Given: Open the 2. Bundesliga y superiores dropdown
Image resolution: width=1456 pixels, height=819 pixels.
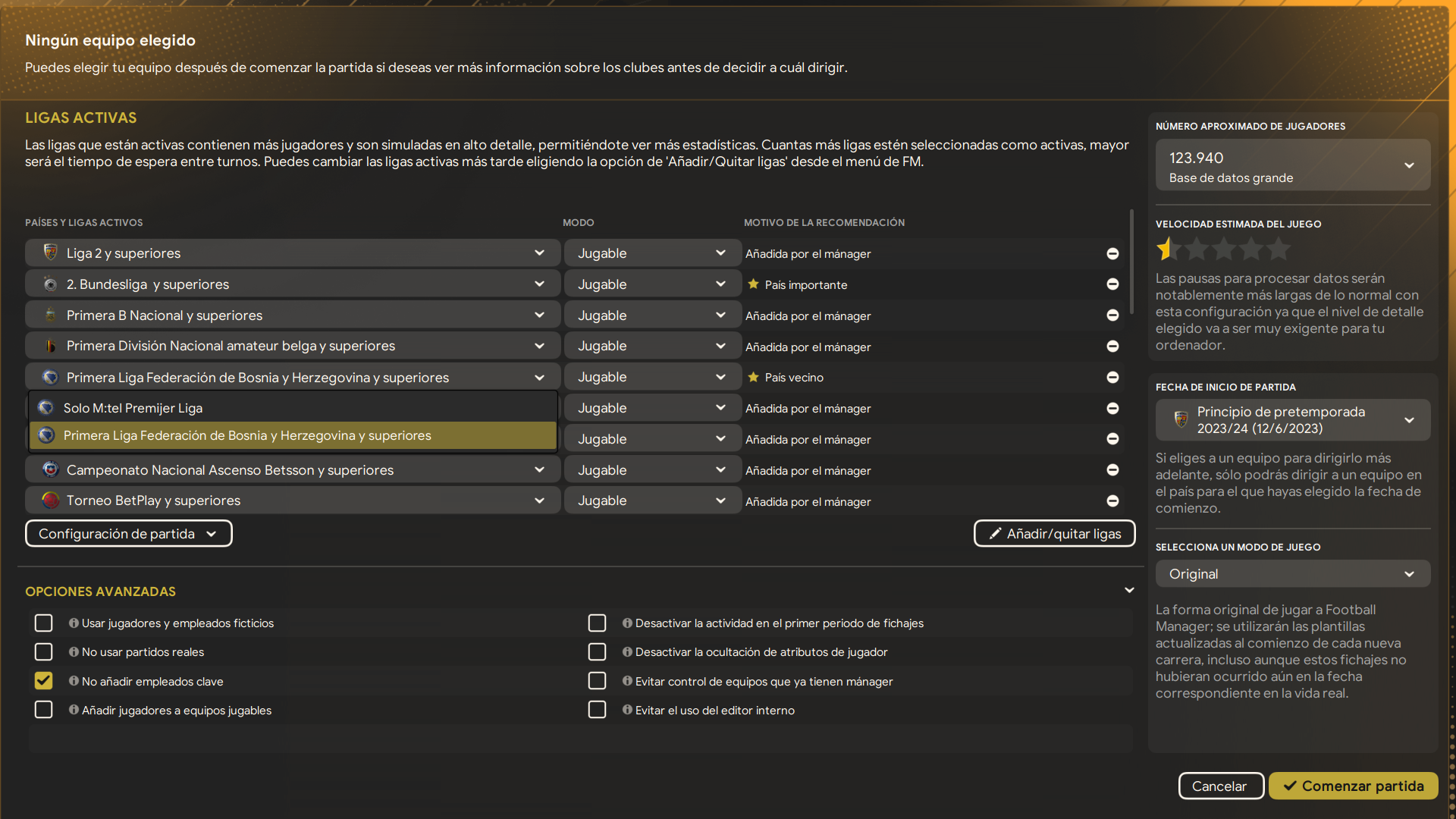Looking at the screenshot, I should 293,284.
